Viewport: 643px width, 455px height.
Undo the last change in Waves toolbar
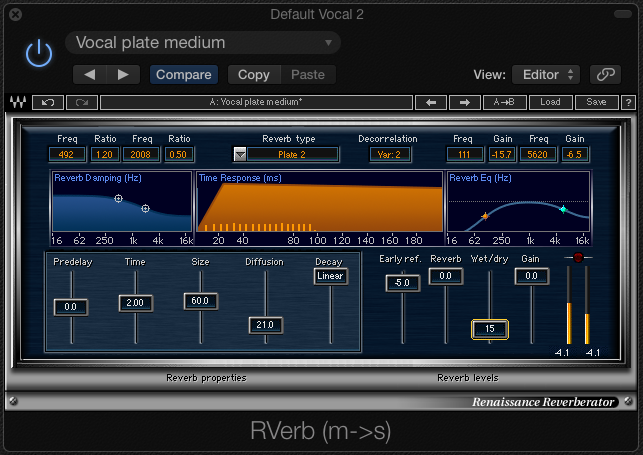click(x=48, y=102)
